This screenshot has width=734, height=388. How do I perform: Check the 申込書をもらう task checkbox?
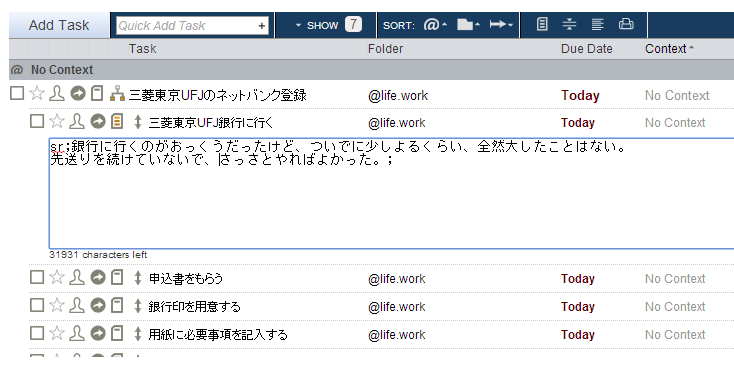coord(37,277)
